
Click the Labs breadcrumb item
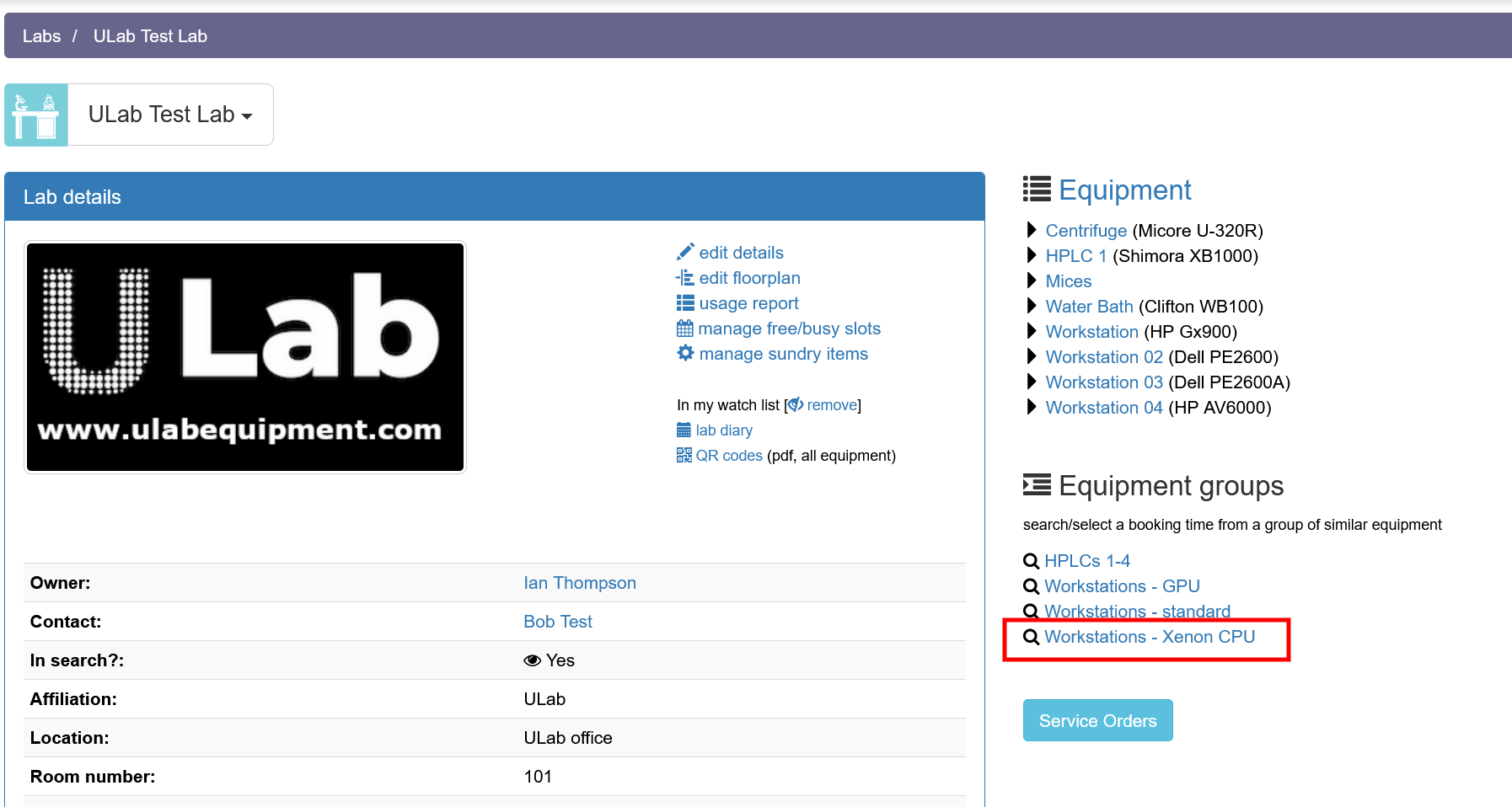click(x=41, y=35)
